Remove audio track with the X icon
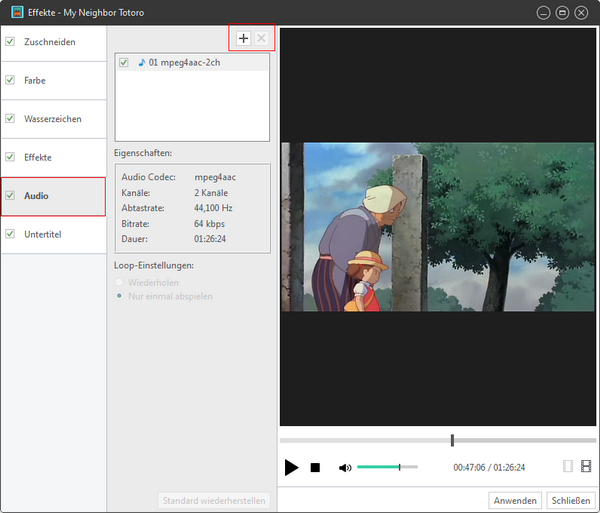Screen dimensions: 600x513 pyautogui.click(x=261, y=38)
